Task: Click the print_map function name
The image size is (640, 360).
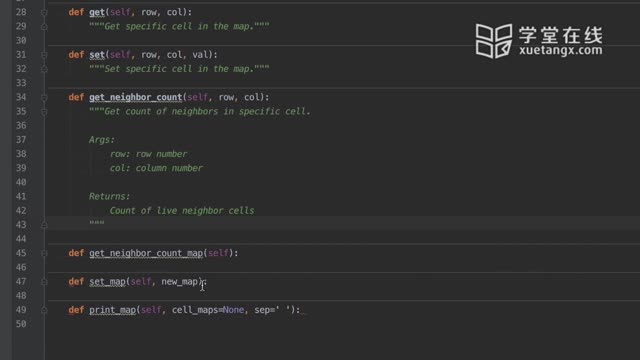Action: click(113, 310)
